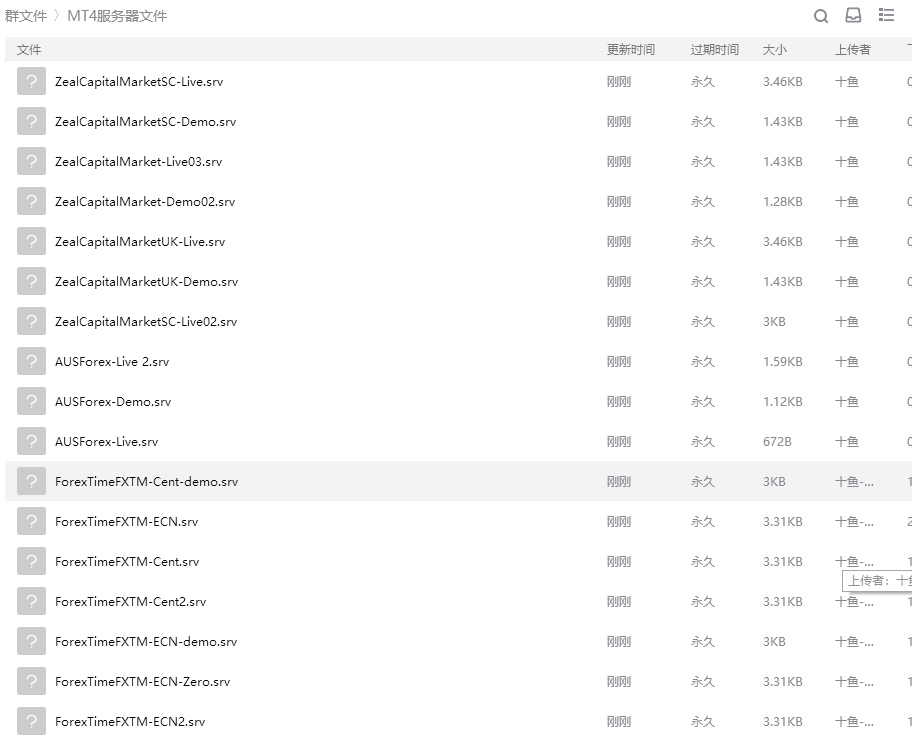Select file name ForexTimeFXTM-Cent2.srv

click(131, 602)
